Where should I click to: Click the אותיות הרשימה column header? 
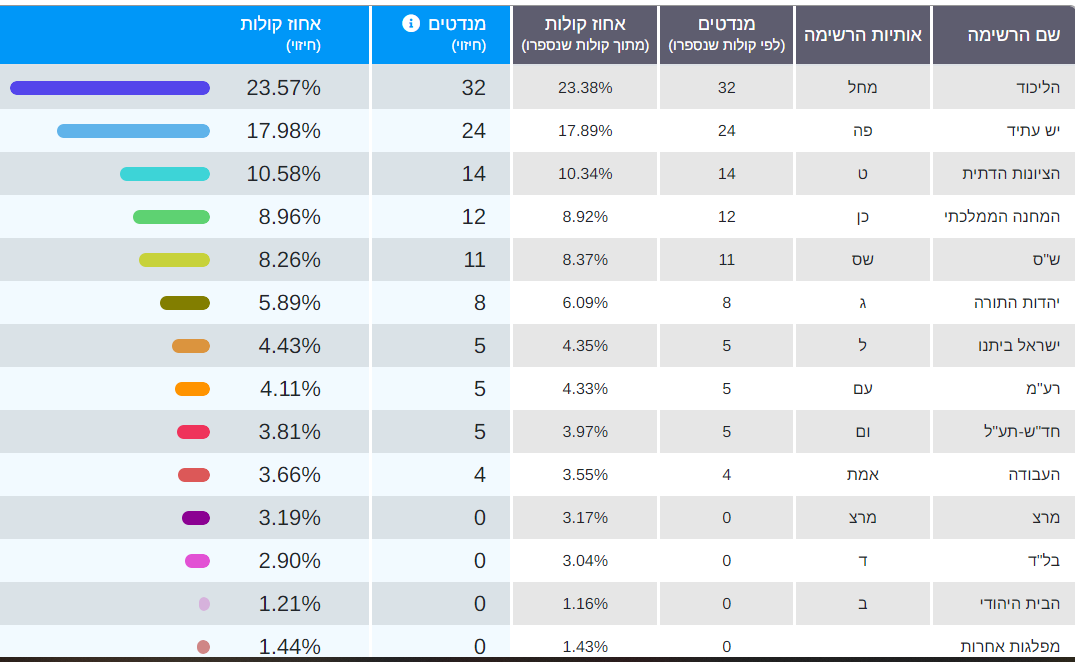pos(863,35)
